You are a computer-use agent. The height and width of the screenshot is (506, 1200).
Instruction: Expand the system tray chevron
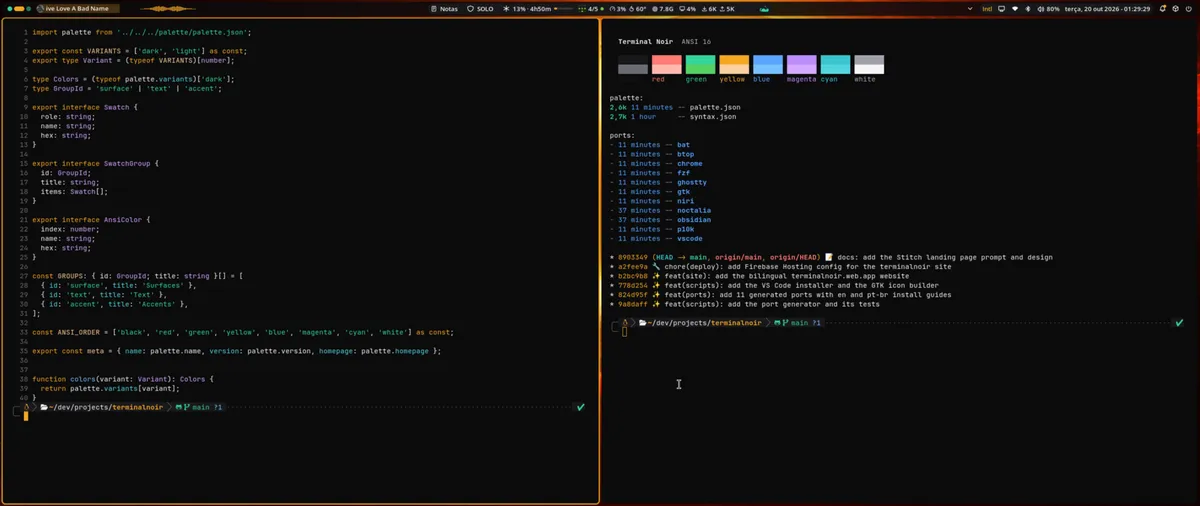point(970,9)
